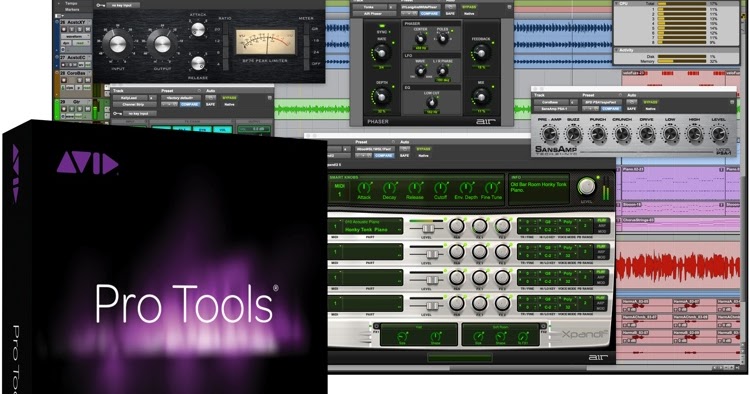Open Channel Strip plugin insert selector

[x=135, y=104]
